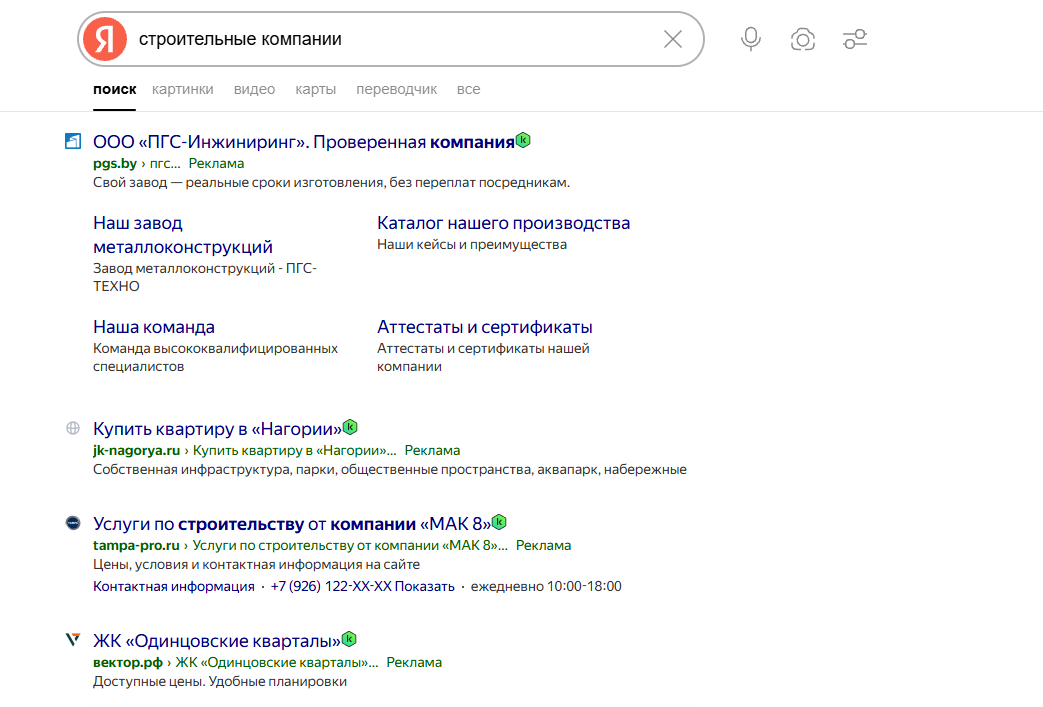This screenshot has width=1043, height=707.
Task: Click text ежедневно 10:00-18:00
Action: [546, 587]
